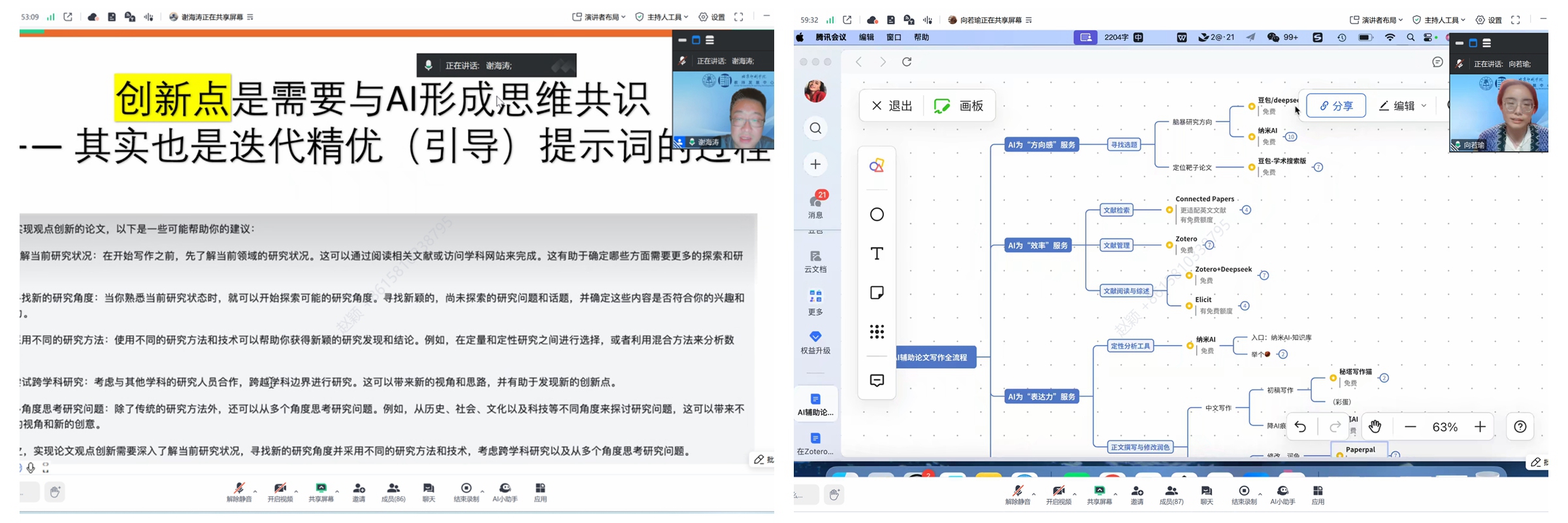Image resolution: width=1568 pixels, height=523 pixels.
Task: Turn on video in the 成员(87) meeting toolbar
Action: 1058,494
